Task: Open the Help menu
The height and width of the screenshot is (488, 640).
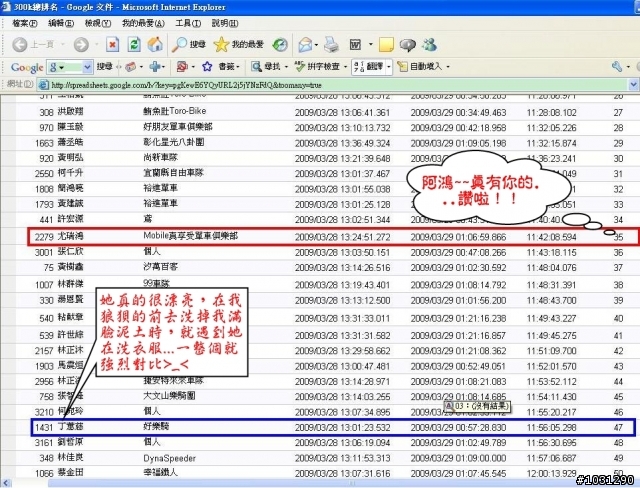Action: (x=224, y=23)
